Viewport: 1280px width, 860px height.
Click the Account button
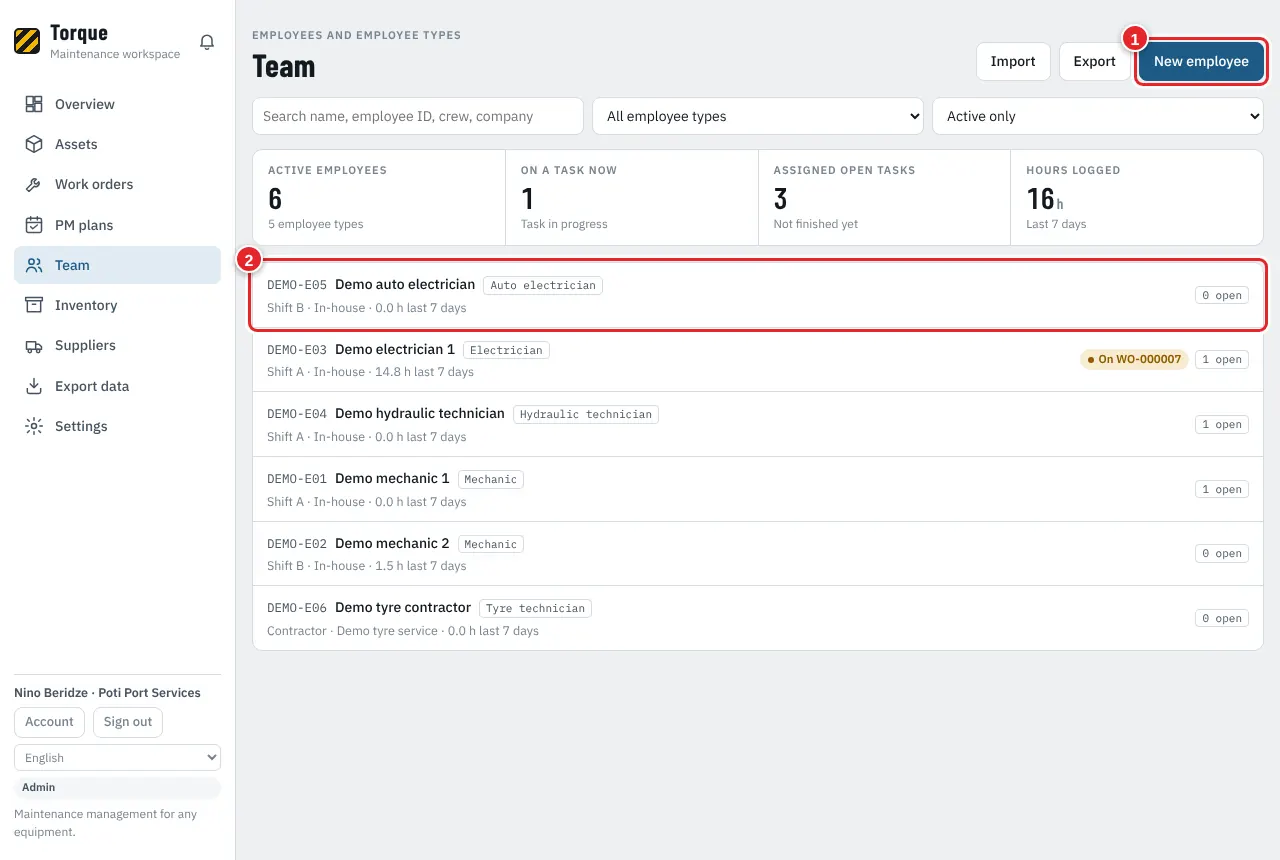tap(49, 722)
